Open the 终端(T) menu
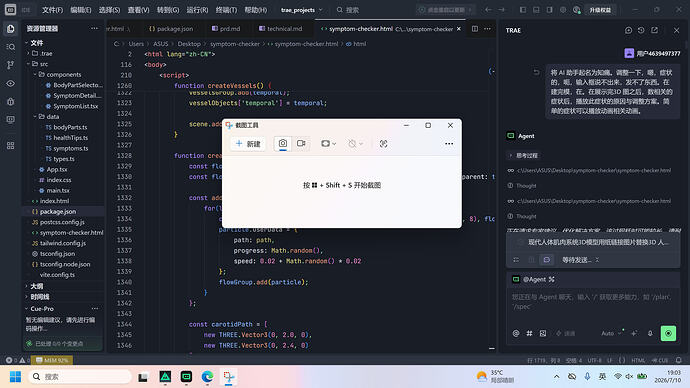The image size is (690, 388). pyautogui.click(x=226, y=10)
